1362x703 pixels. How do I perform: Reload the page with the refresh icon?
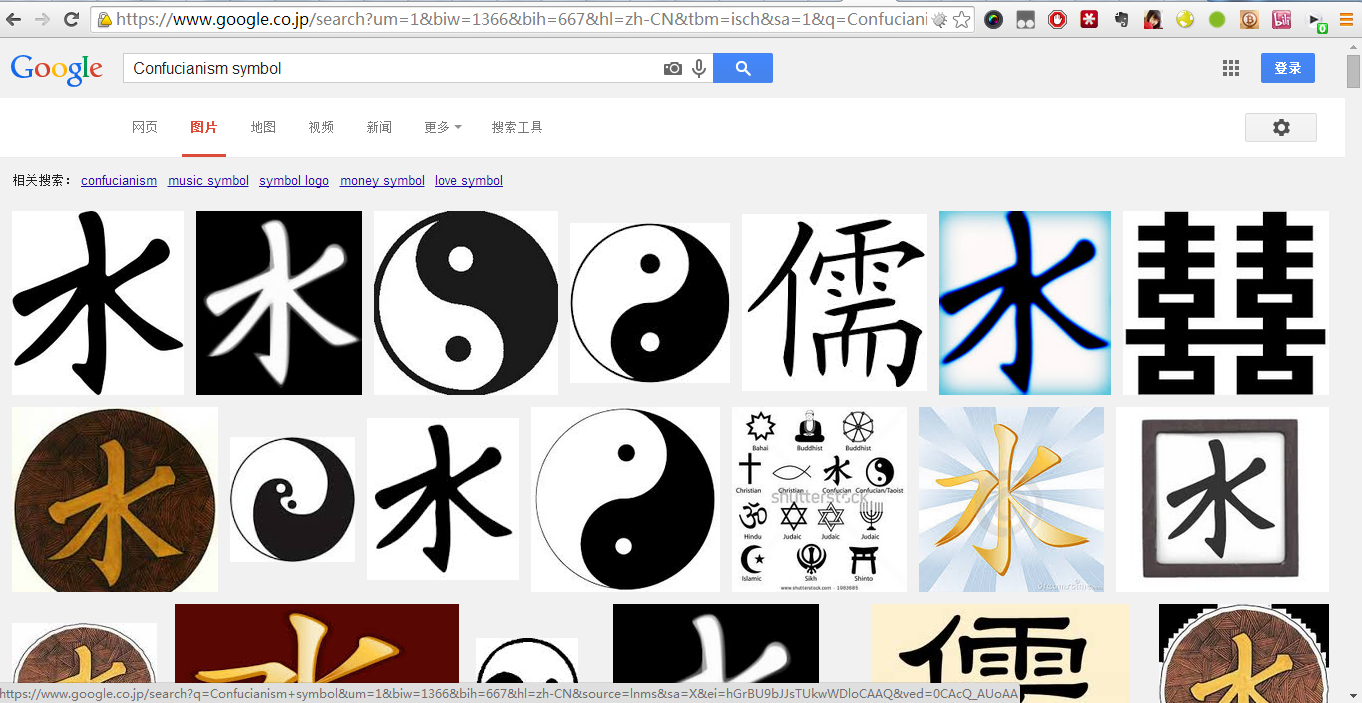point(71,19)
